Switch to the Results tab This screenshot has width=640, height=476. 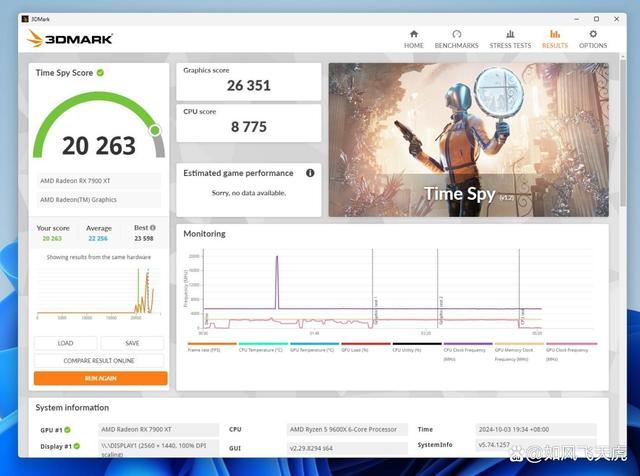[554, 39]
